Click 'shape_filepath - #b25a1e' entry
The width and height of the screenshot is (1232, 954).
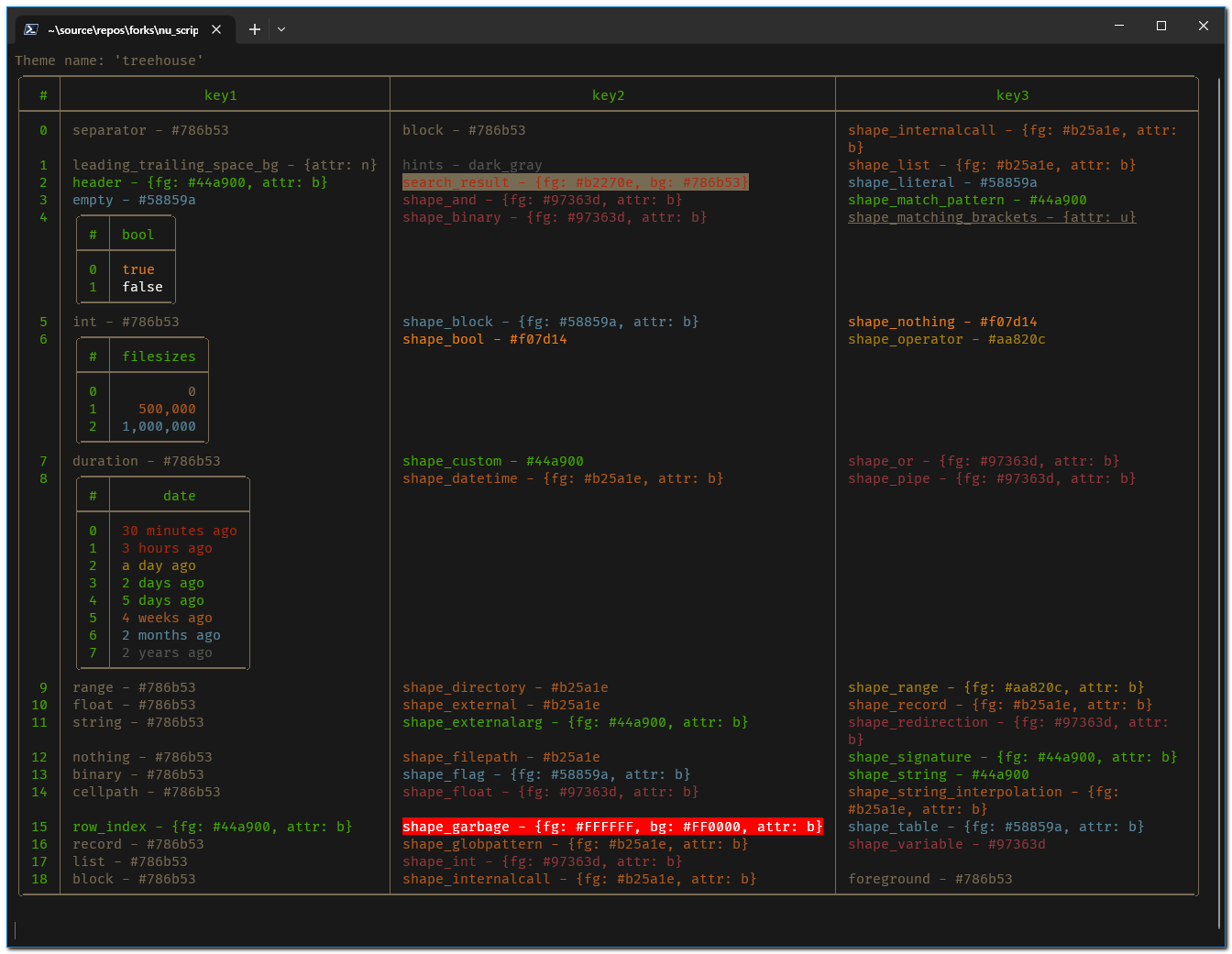pyautogui.click(x=501, y=757)
